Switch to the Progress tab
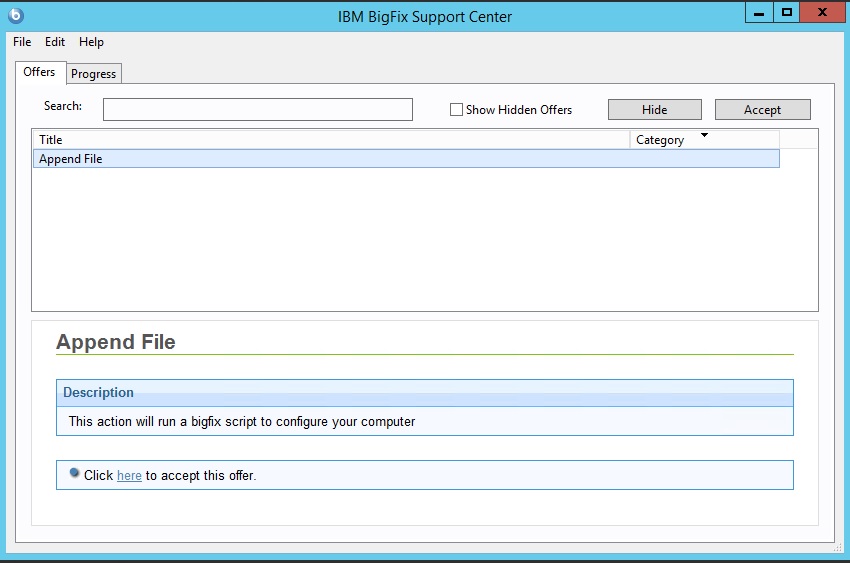The width and height of the screenshot is (850, 563). coord(93,74)
